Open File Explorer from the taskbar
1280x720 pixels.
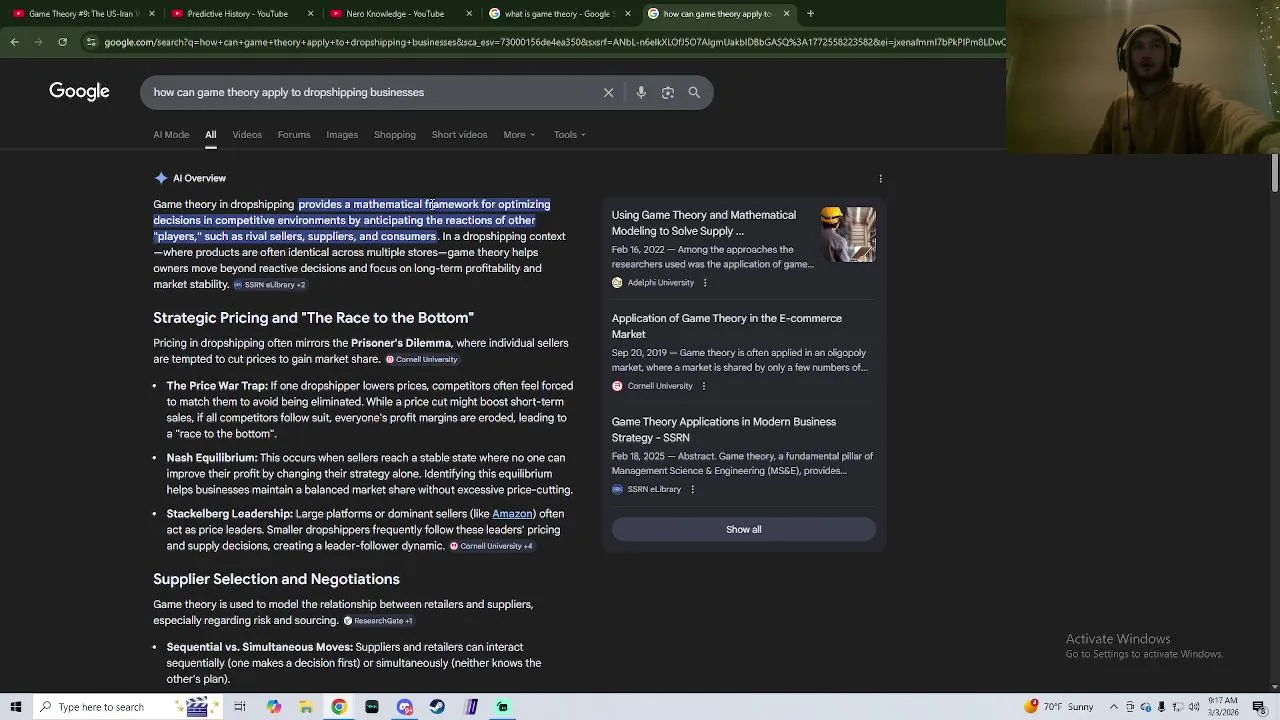tap(306, 707)
